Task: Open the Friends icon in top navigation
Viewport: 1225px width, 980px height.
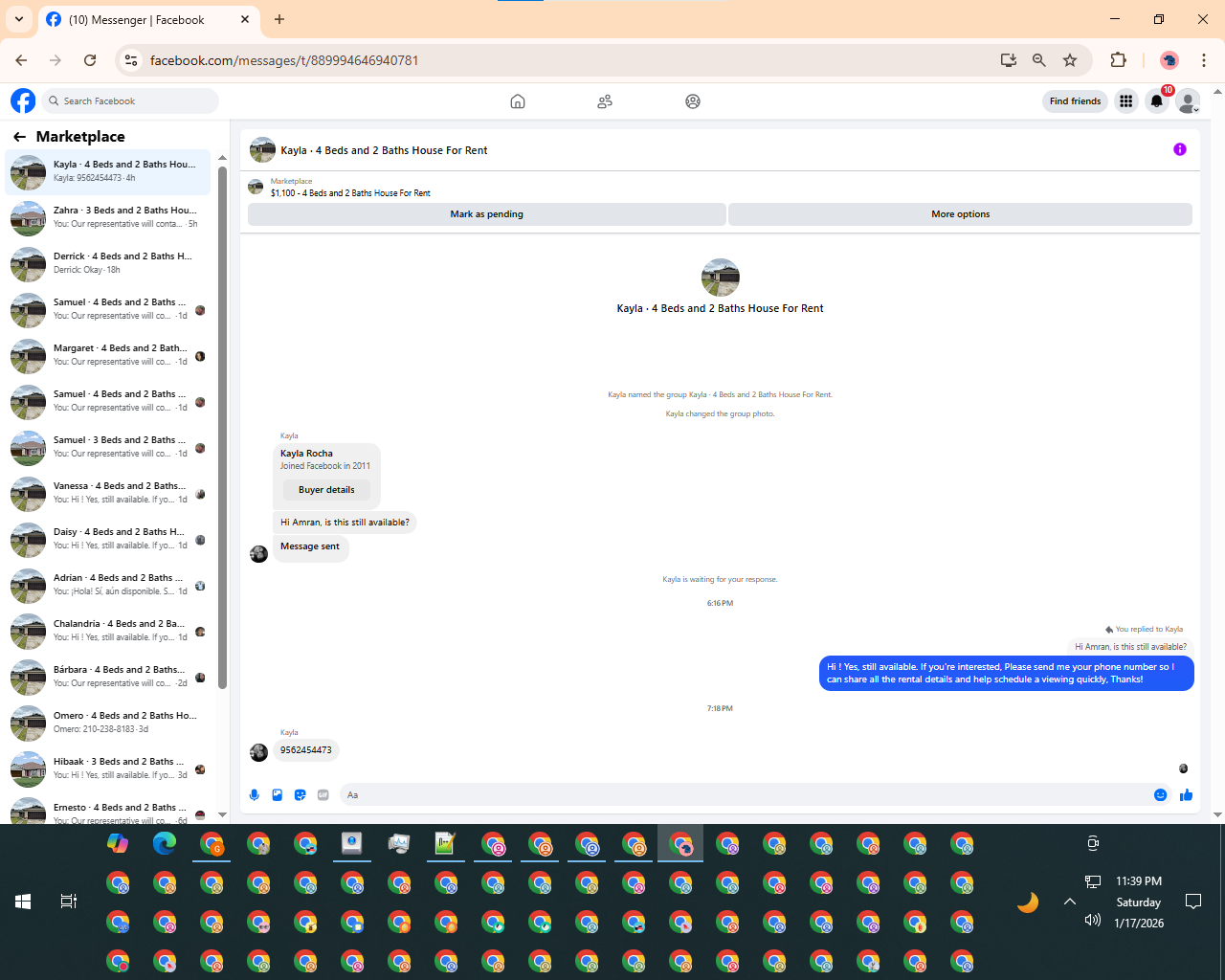Action: coord(605,101)
